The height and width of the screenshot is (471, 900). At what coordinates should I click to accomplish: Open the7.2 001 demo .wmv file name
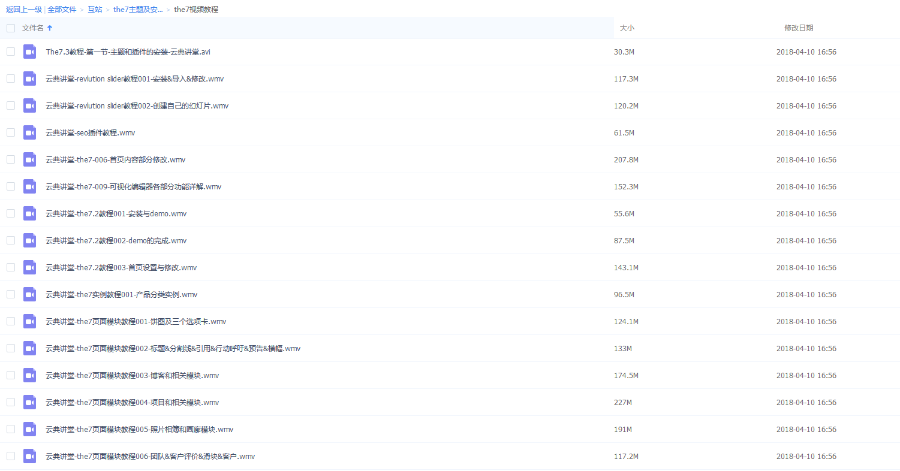pos(117,213)
